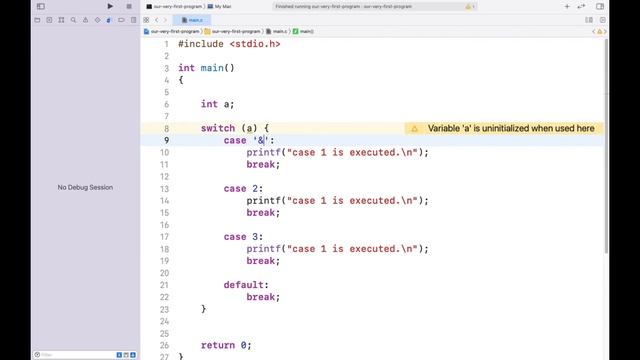Viewport: 640px width, 360px height.
Task: Toggle the middle filter button
Action: [126, 355]
